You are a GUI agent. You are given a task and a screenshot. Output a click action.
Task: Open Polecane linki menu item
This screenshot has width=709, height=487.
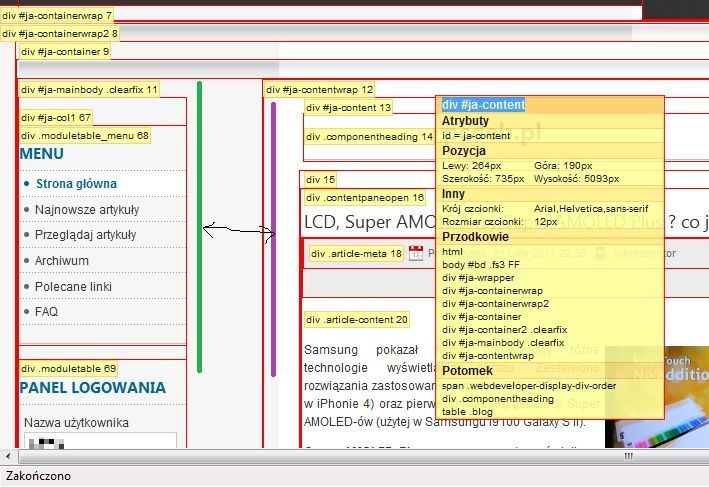tap(73, 287)
